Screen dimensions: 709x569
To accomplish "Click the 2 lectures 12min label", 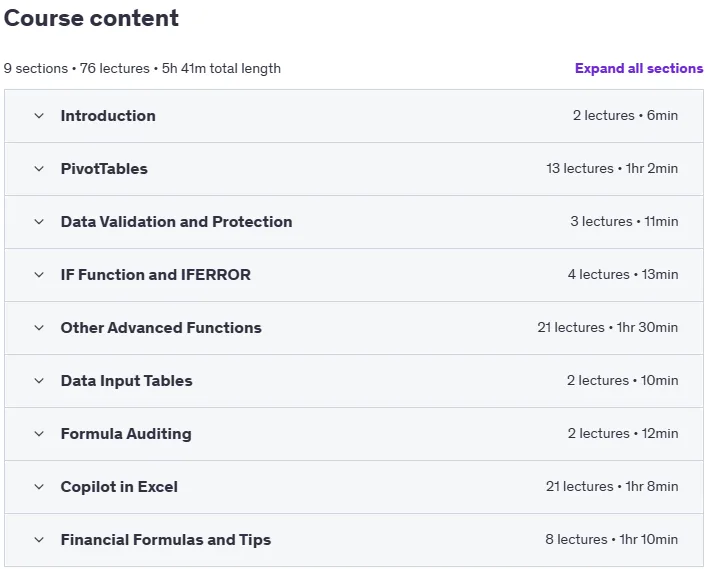I will click(623, 433).
